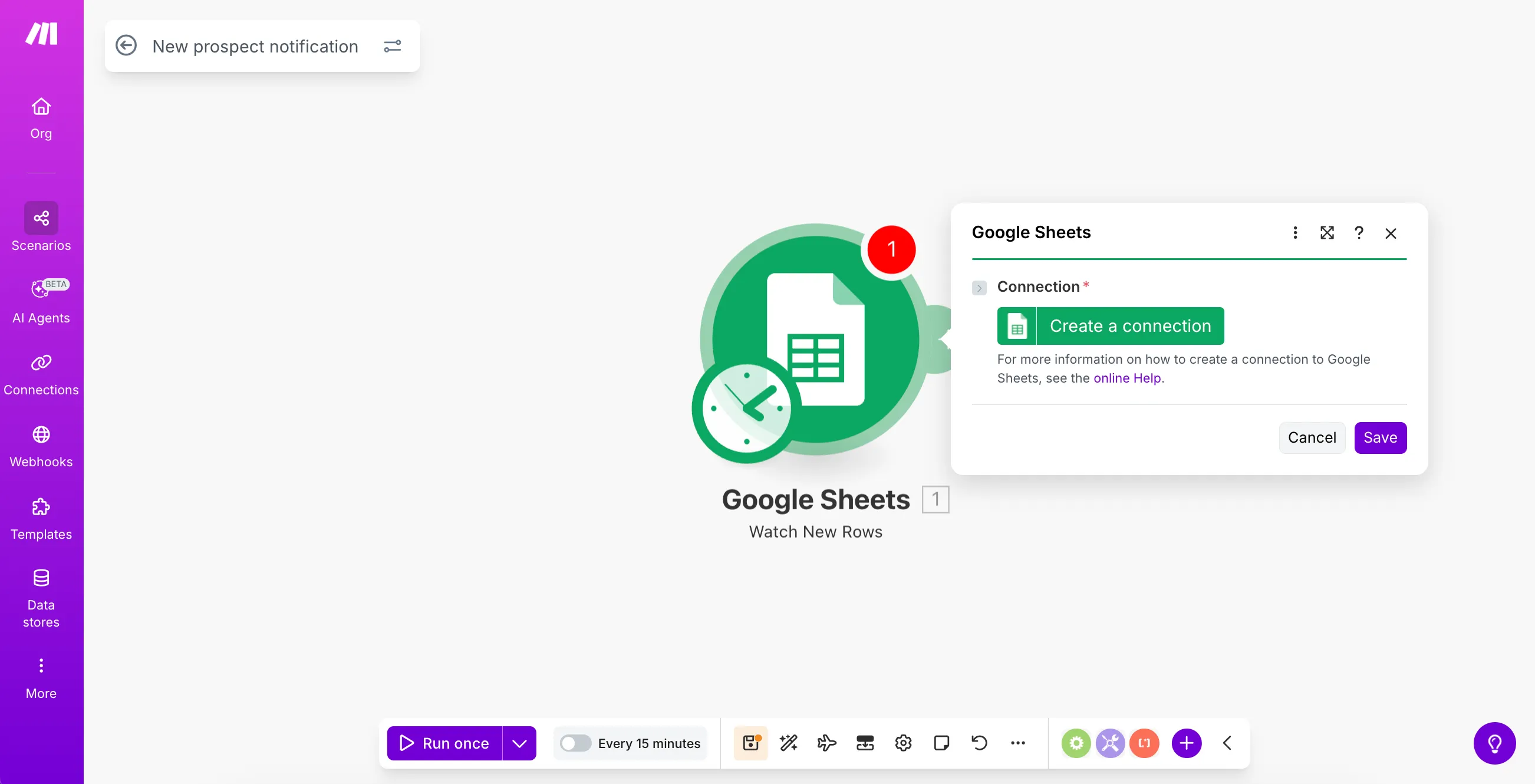Open the toolbar ellipsis more menu
This screenshot has height=784, width=1535.
coord(1018,743)
